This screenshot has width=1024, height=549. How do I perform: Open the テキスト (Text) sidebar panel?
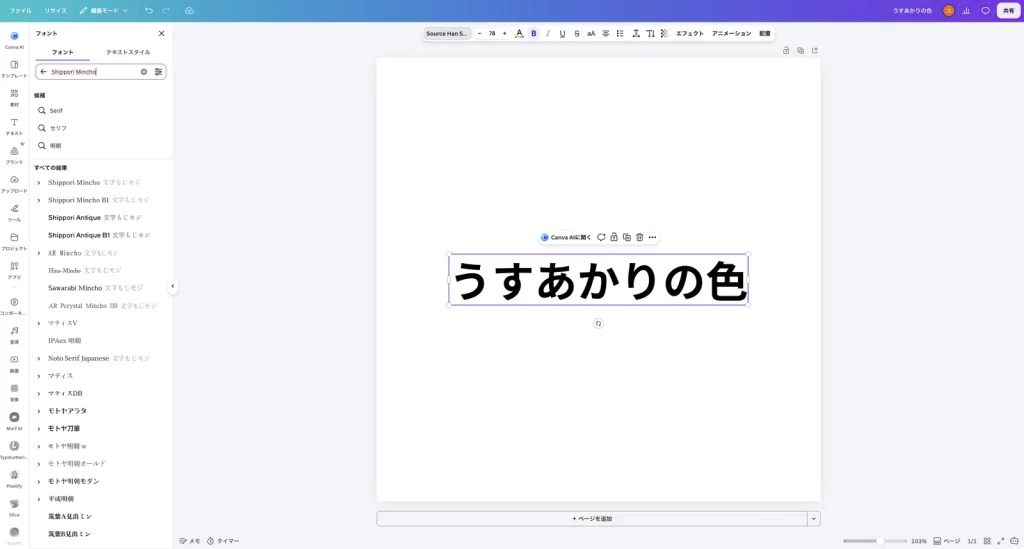14,126
